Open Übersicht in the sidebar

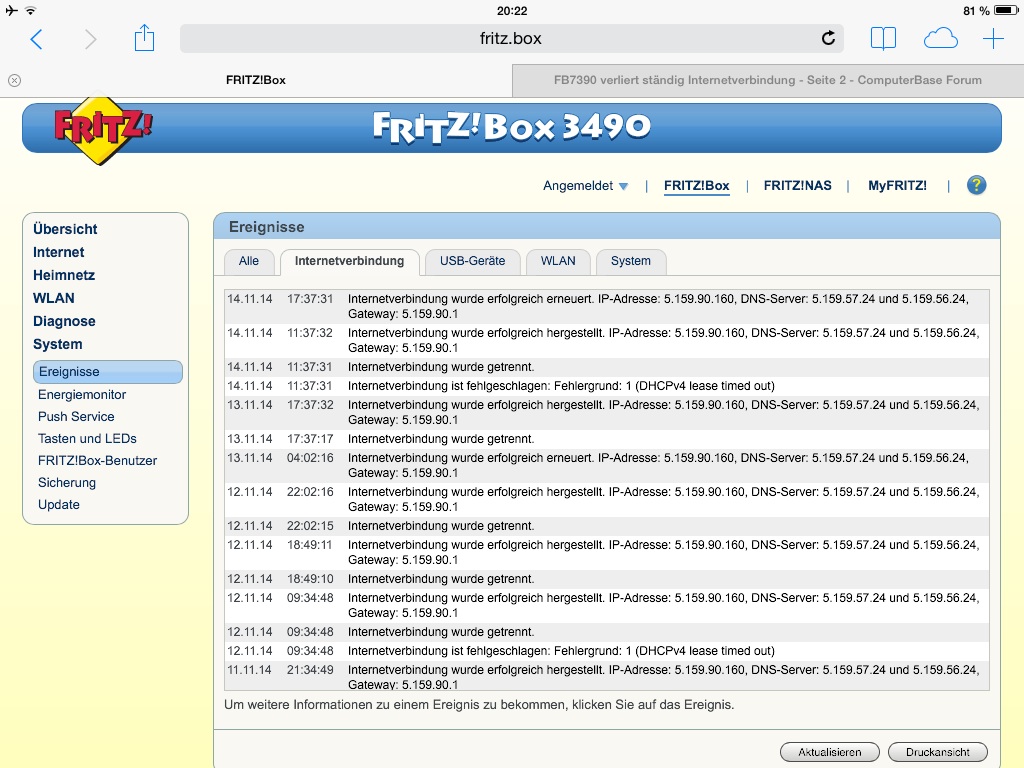[x=65, y=229]
